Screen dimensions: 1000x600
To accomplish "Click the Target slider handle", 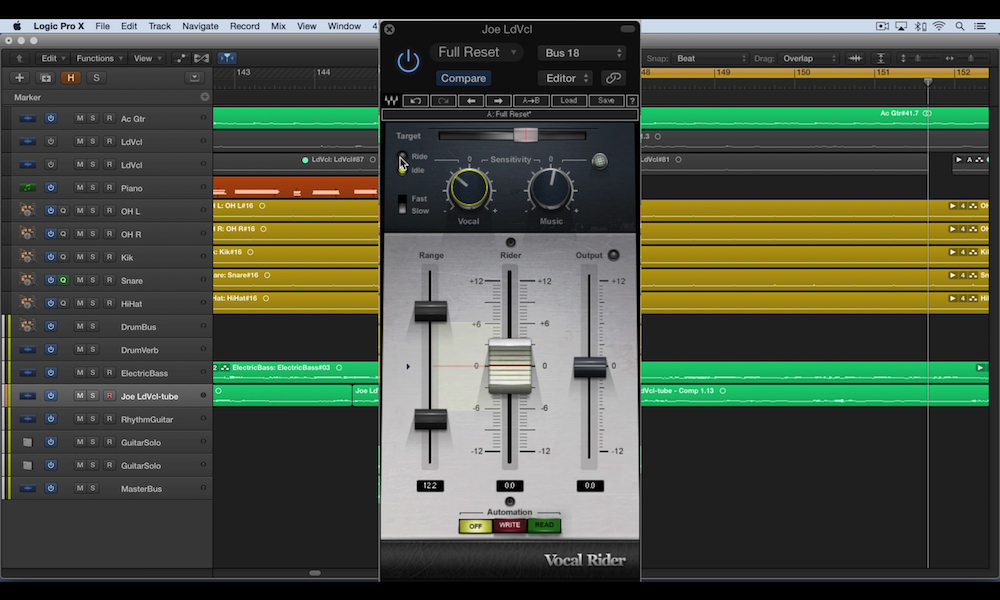I will point(526,135).
